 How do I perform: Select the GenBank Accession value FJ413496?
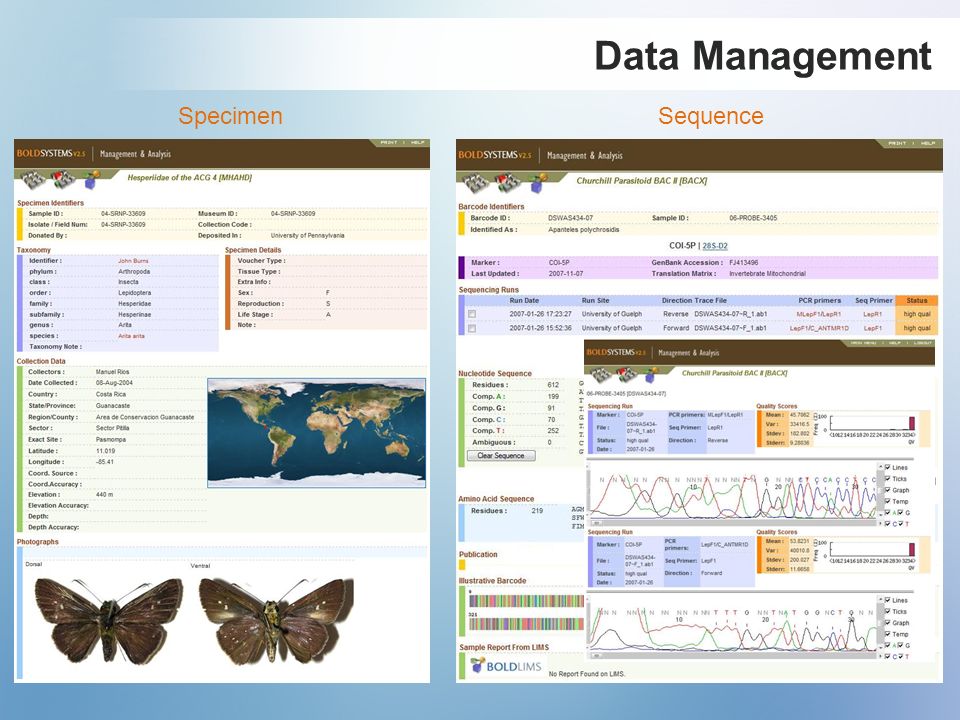pos(743,263)
